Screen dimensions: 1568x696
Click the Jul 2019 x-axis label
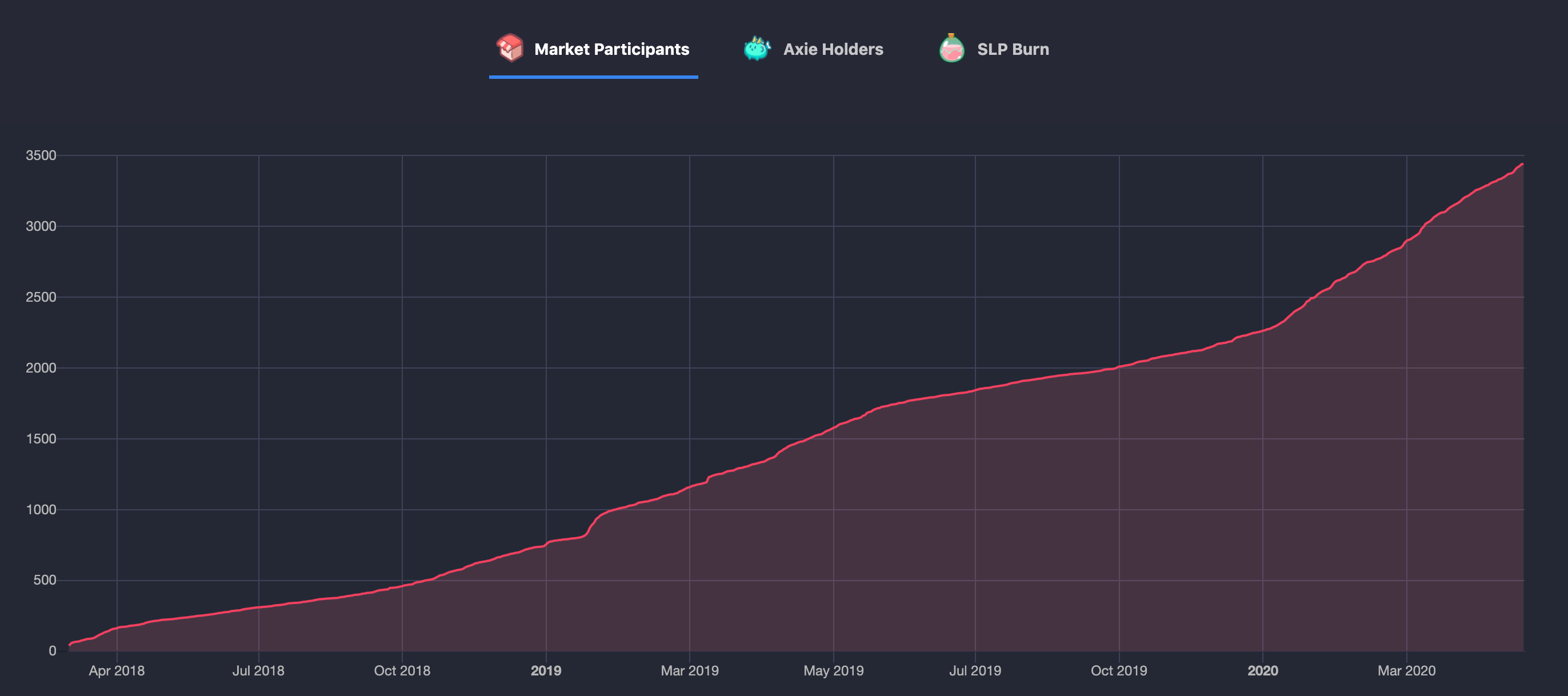click(x=974, y=670)
